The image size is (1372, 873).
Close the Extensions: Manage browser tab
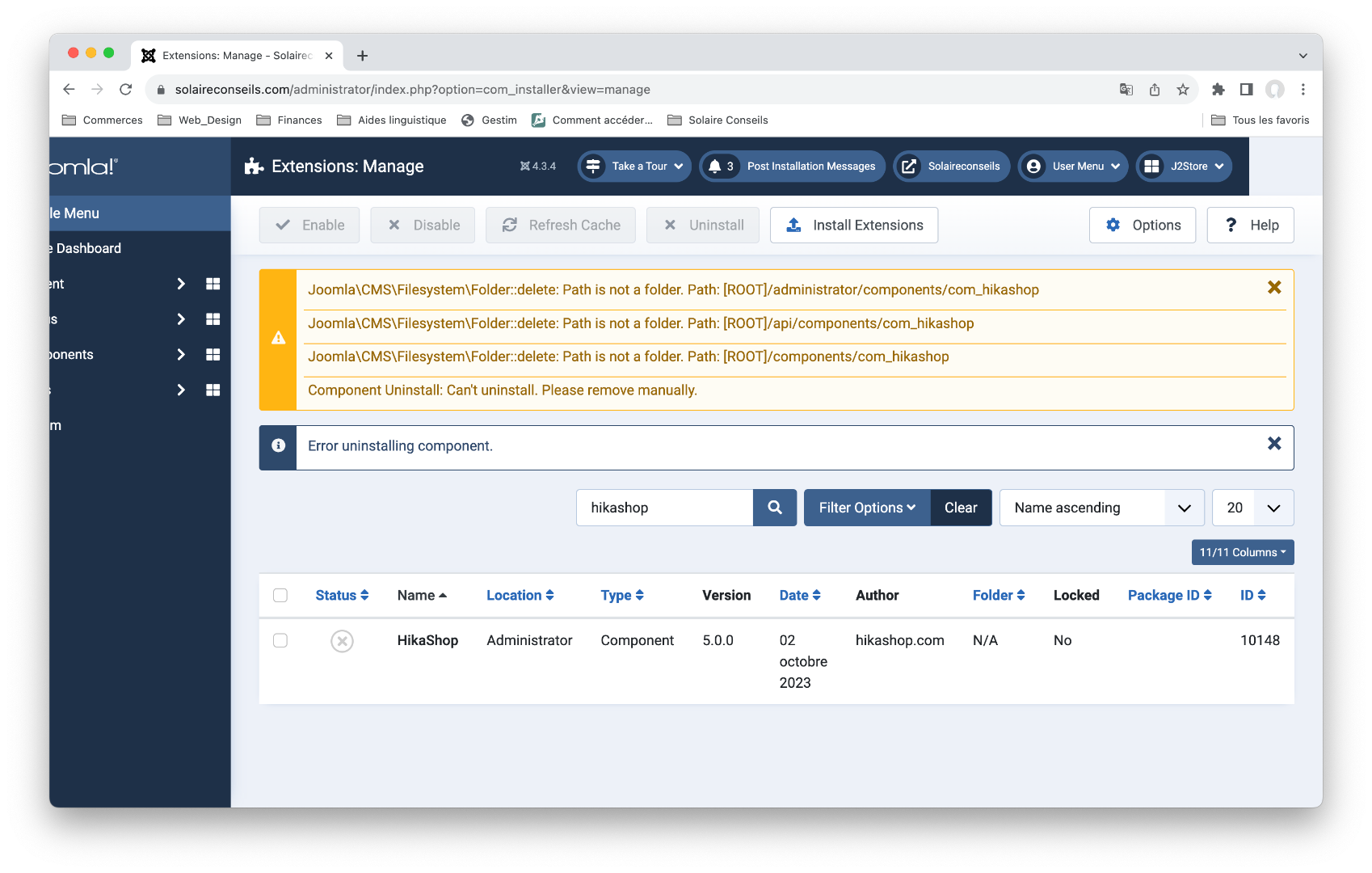click(329, 56)
